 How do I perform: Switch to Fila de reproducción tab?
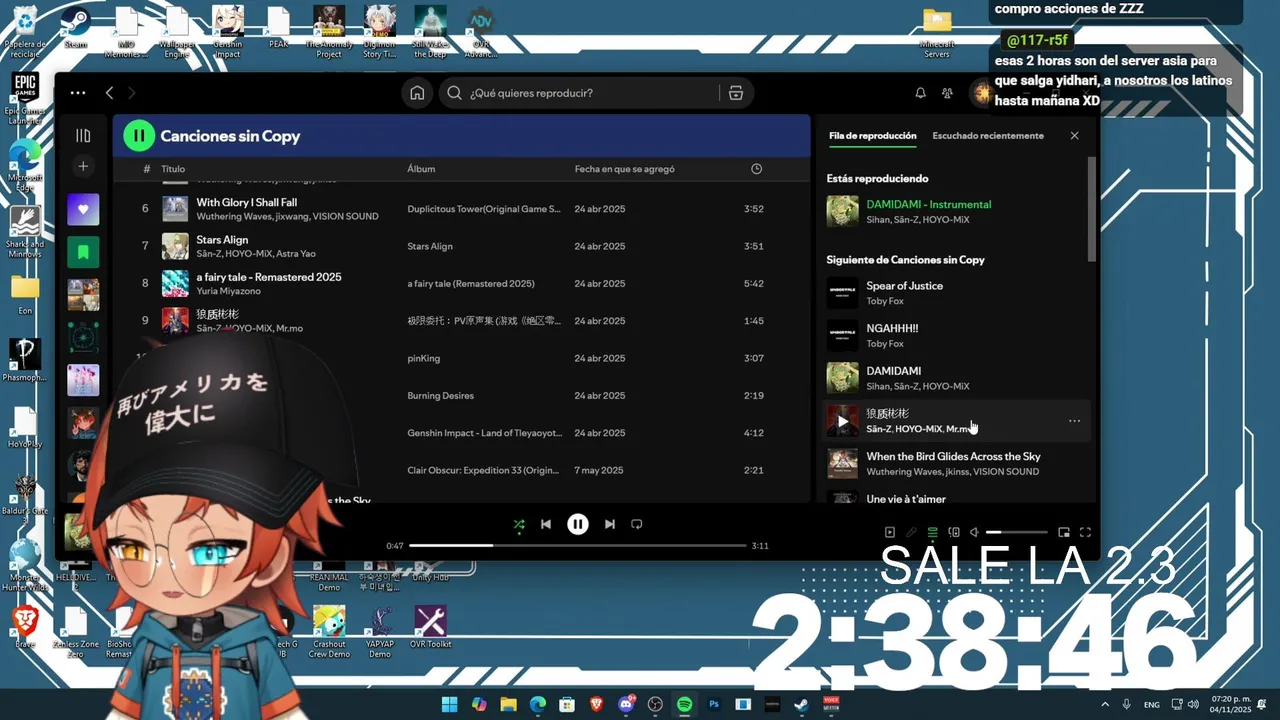click(x=872, y=136)
